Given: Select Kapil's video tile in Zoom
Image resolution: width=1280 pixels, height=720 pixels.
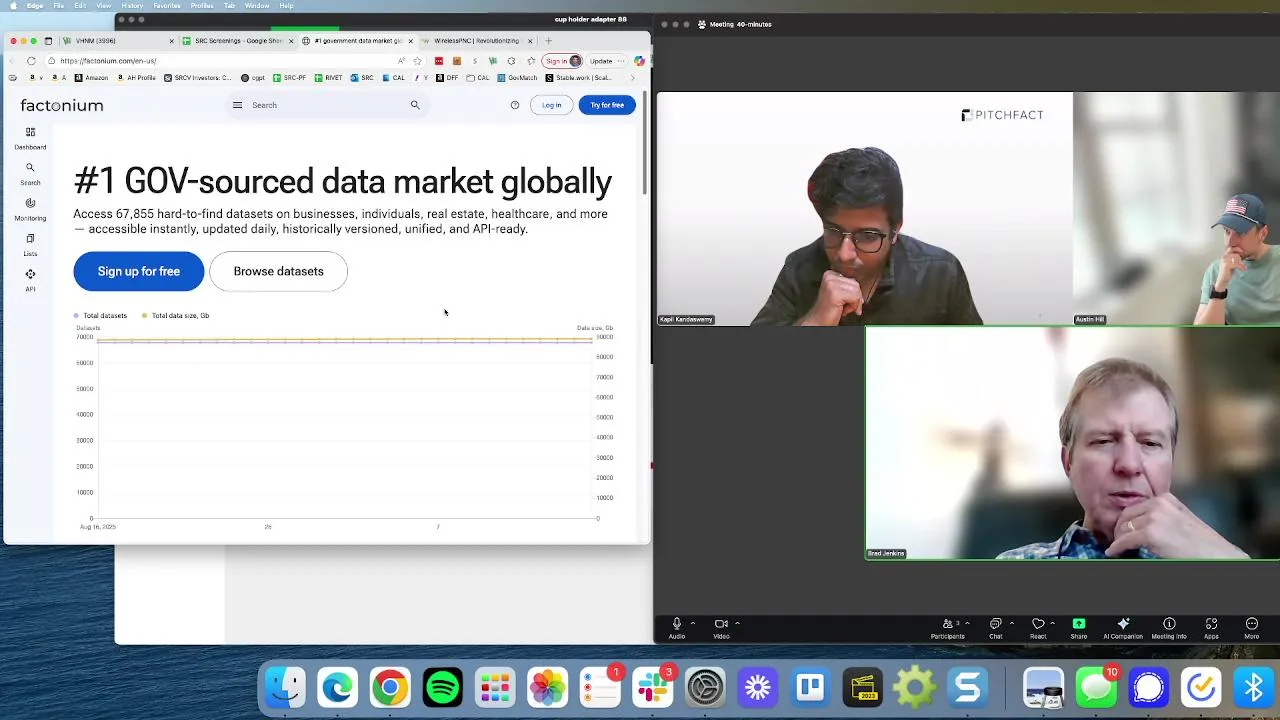Looking at the screenshot, I should click(x=865, y=209).
